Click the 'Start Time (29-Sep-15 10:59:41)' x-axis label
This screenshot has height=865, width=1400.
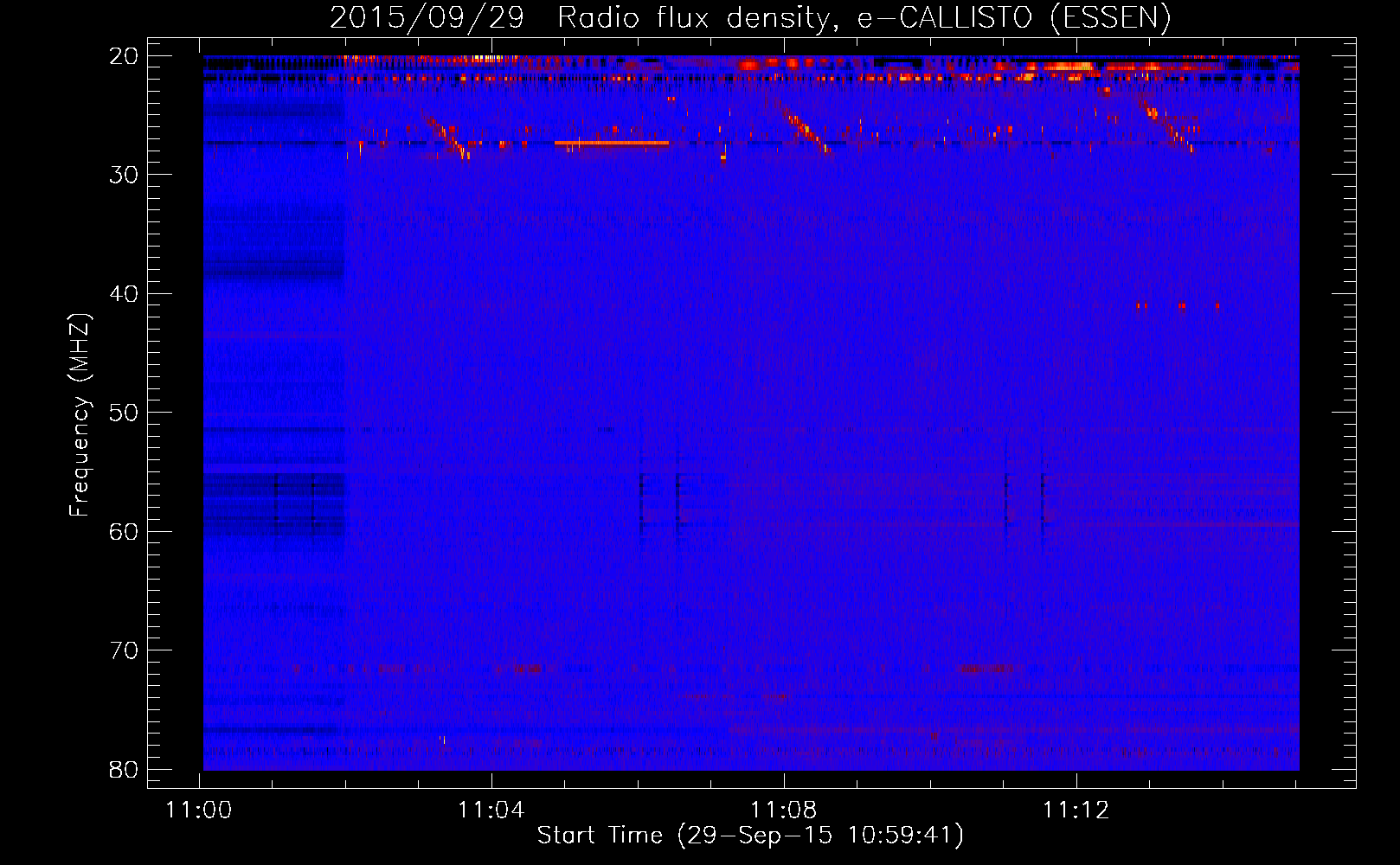(x=750, y=836)
